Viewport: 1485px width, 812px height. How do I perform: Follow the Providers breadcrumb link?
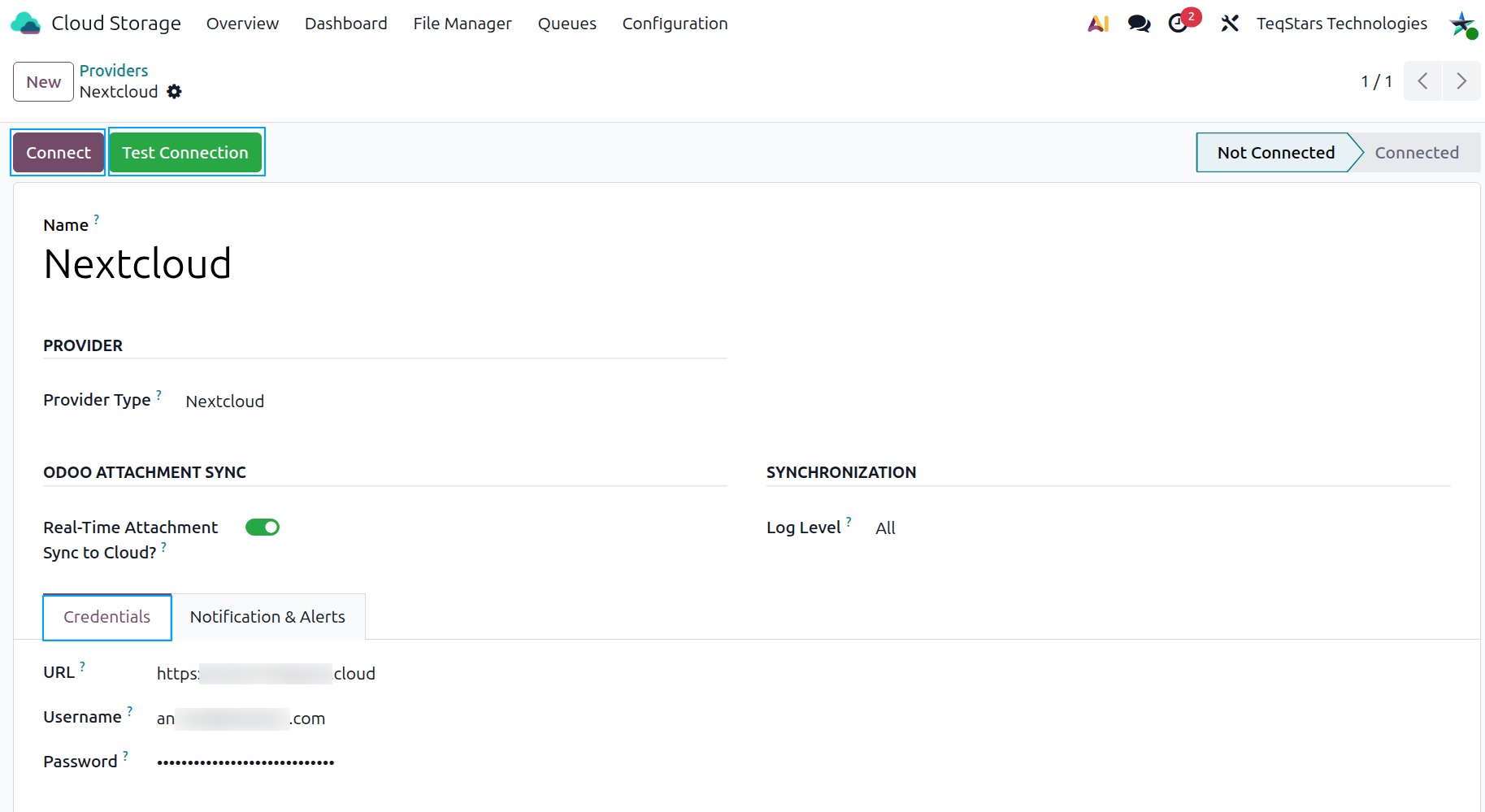(114, 71)
